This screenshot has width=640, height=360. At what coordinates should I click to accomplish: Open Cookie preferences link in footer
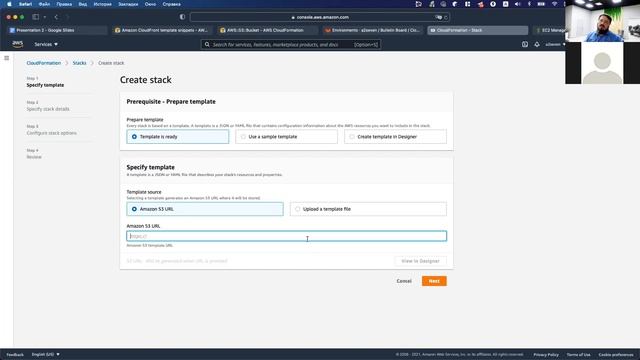pyautogui.click(x=616, y=355)
